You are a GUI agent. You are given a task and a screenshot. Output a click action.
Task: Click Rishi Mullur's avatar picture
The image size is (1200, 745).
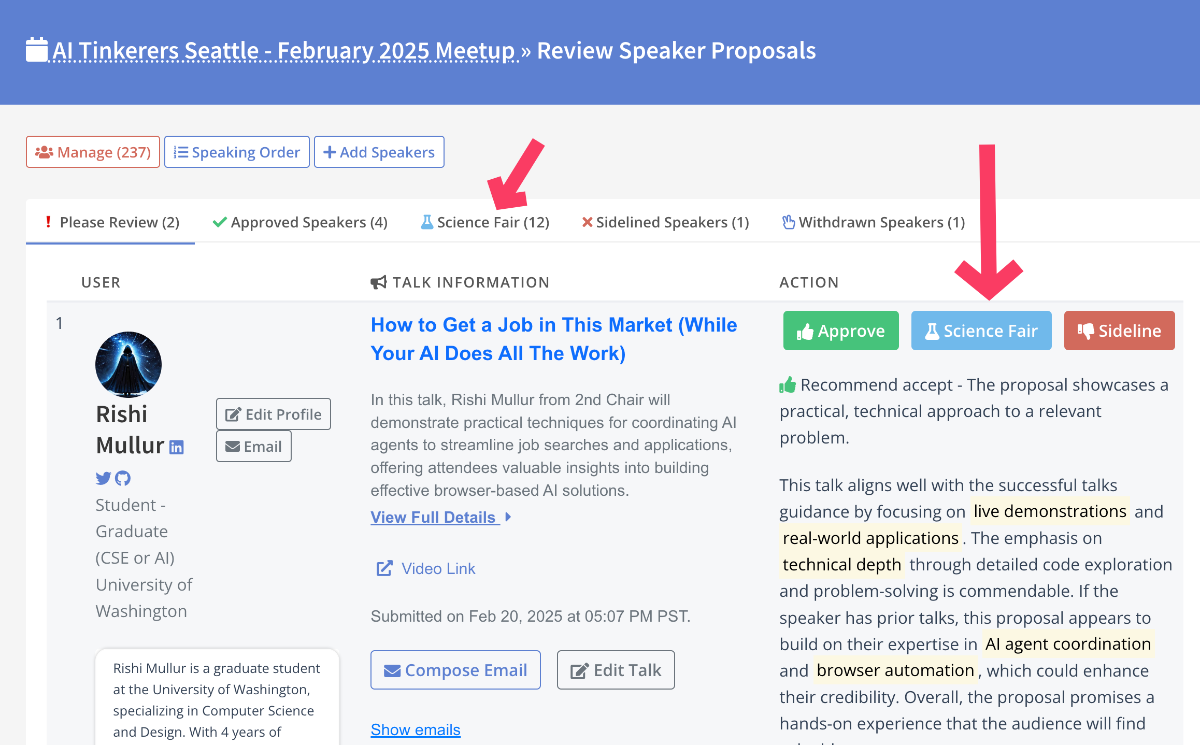[x=128, y=365]
